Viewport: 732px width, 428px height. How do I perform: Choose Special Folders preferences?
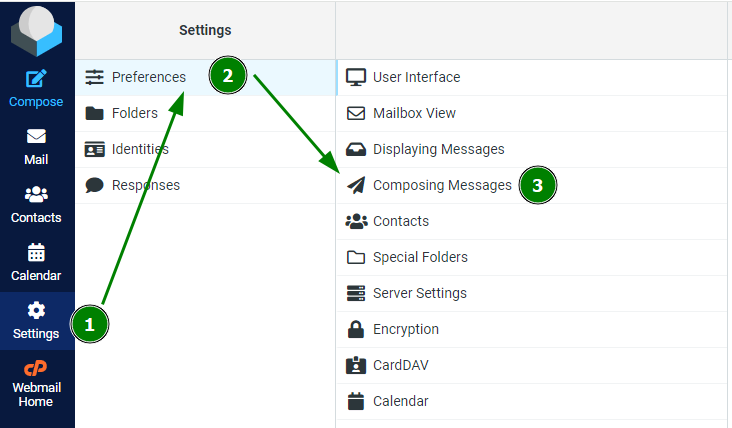532,257
